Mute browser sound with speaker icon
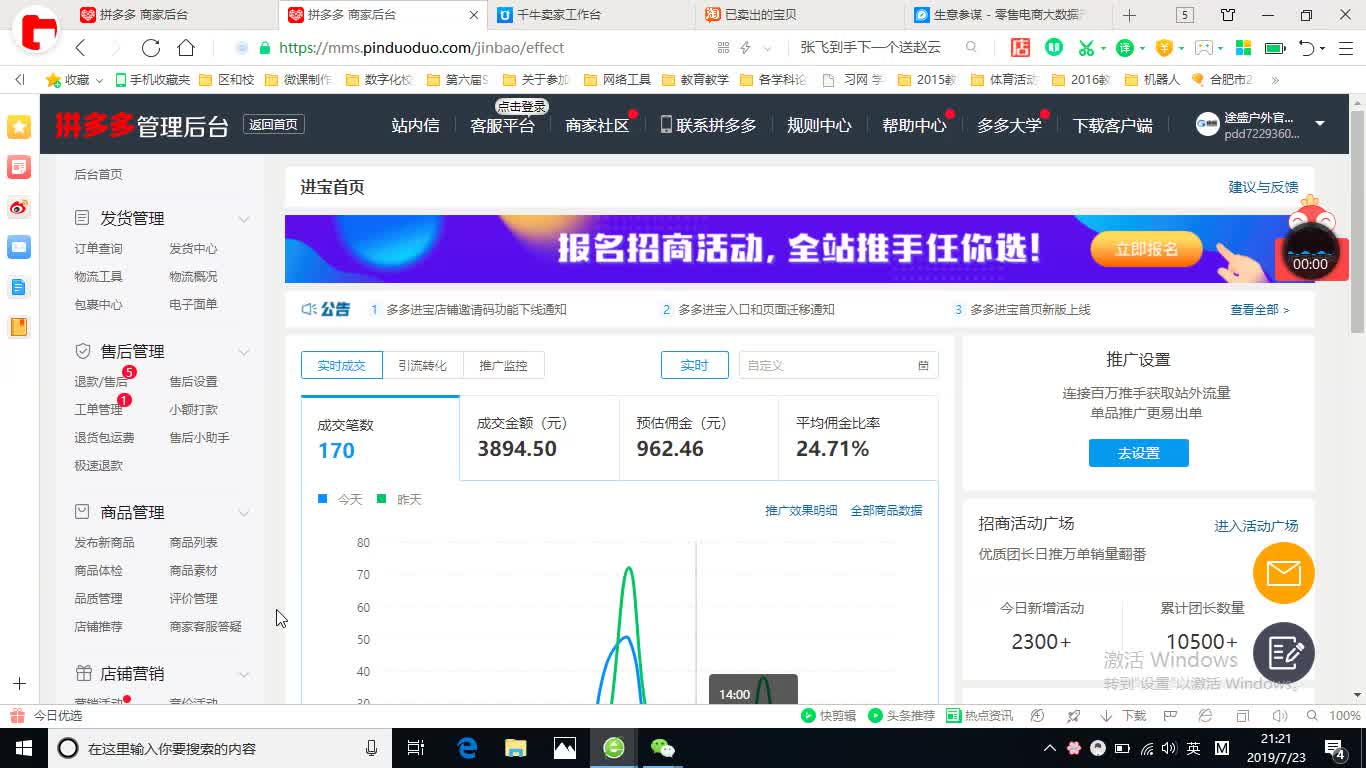This screenshot has width=1366, height=768. [x=1279, y=715]
